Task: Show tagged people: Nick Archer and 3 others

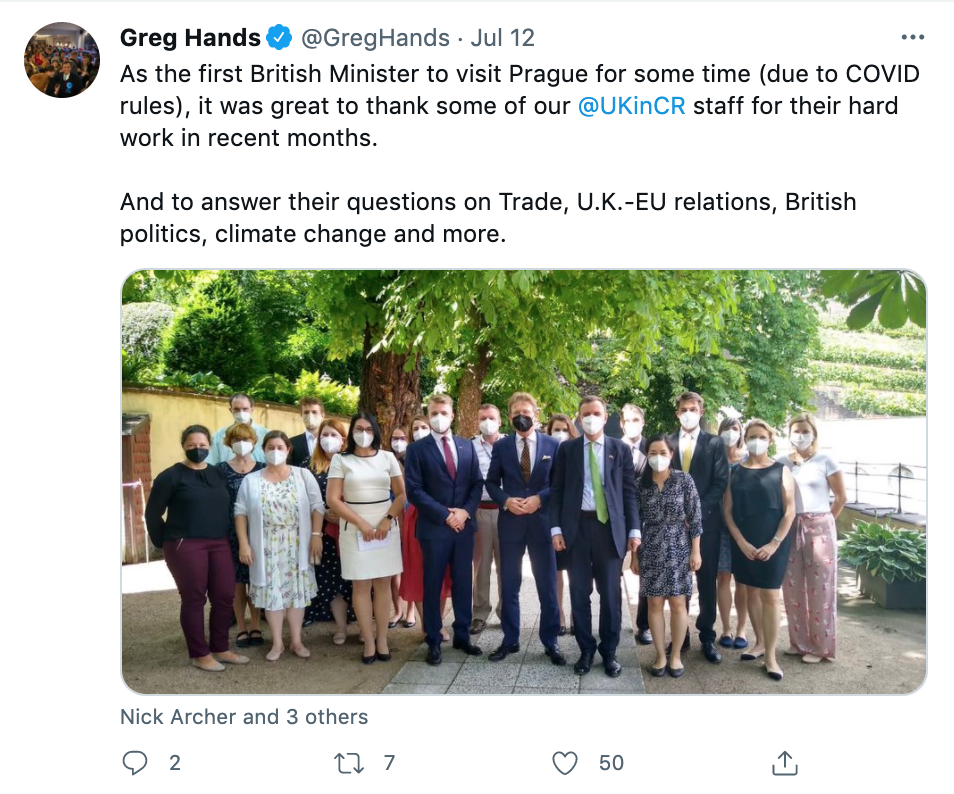Action: [244, 717]
